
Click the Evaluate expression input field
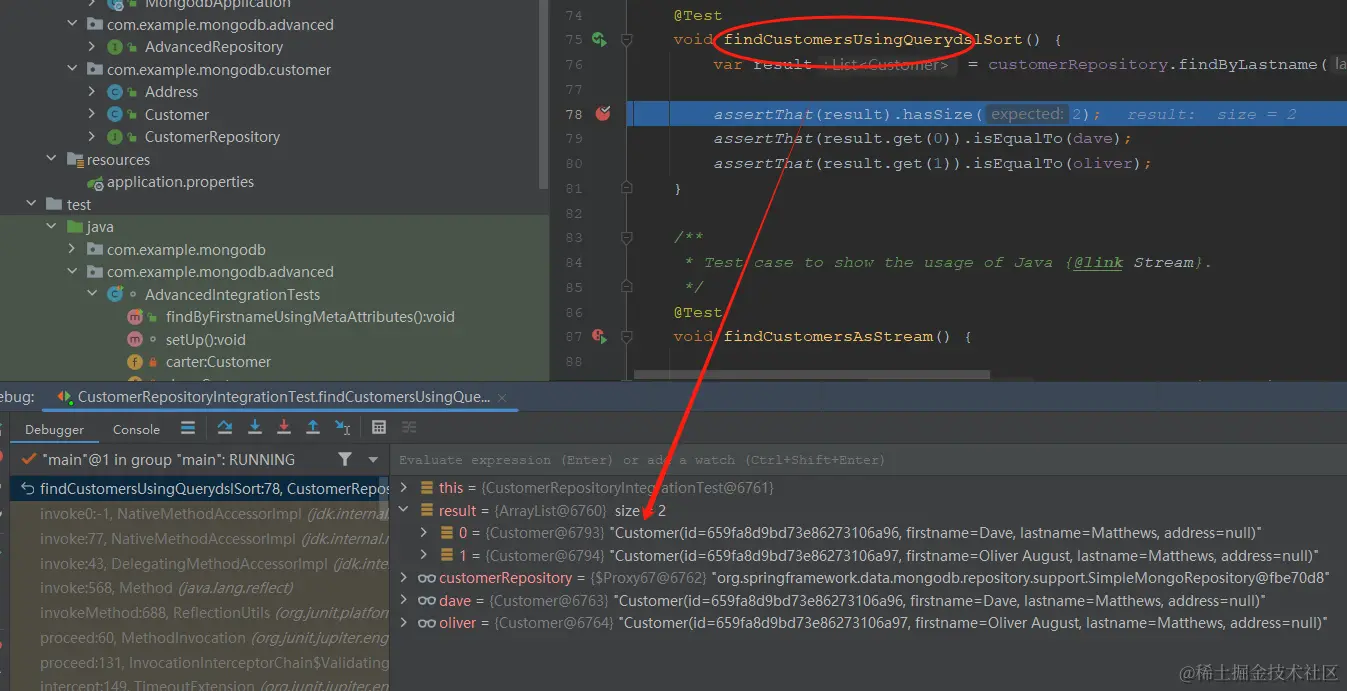point(868,460)
